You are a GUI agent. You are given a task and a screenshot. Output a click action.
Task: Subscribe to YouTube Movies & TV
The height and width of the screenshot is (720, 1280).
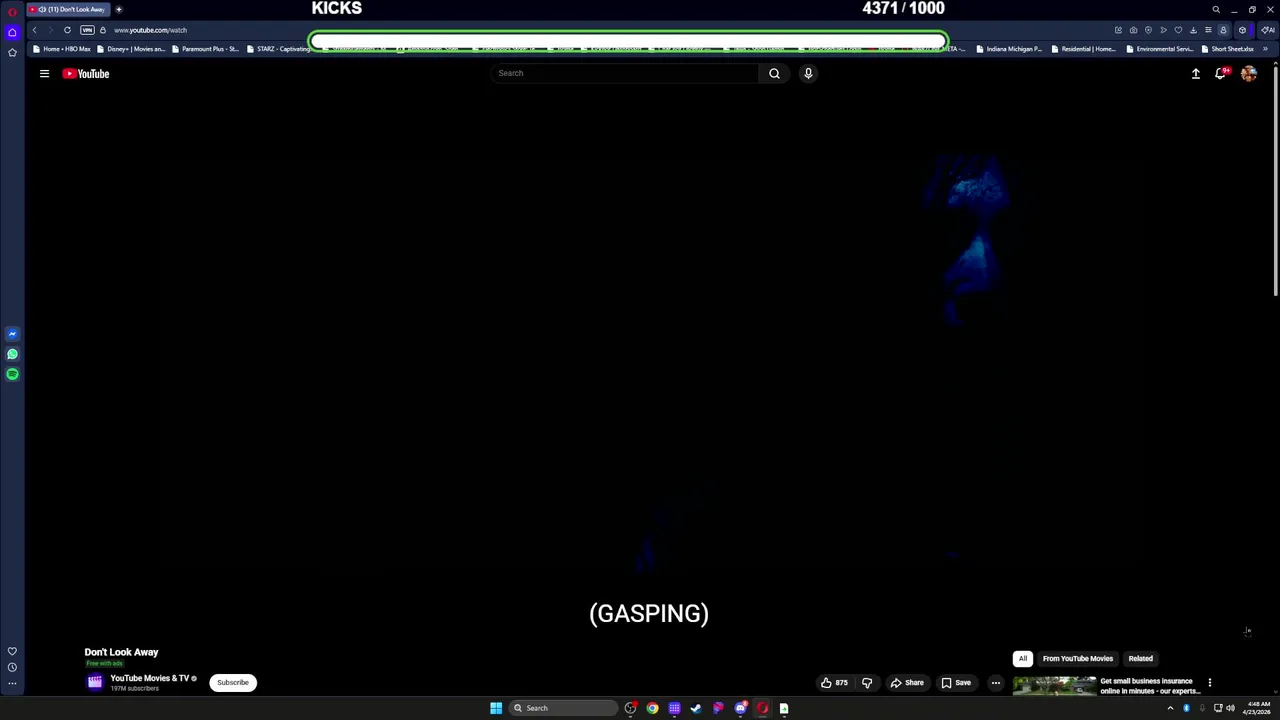click(233, 683)
